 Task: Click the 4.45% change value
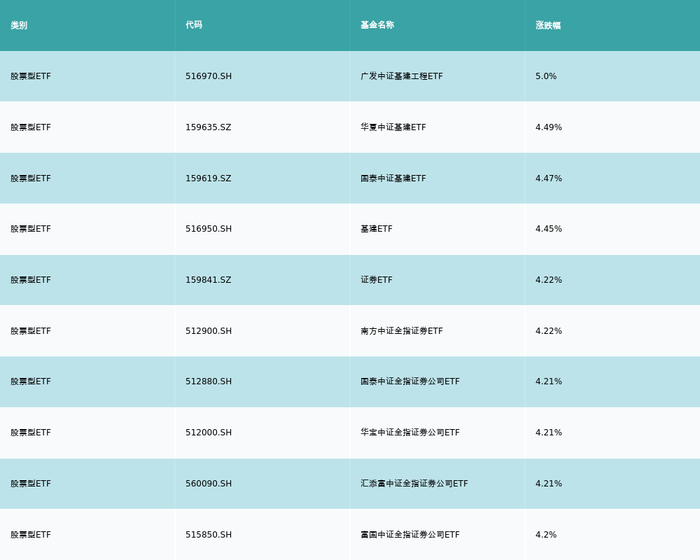[x=549, y=229]
